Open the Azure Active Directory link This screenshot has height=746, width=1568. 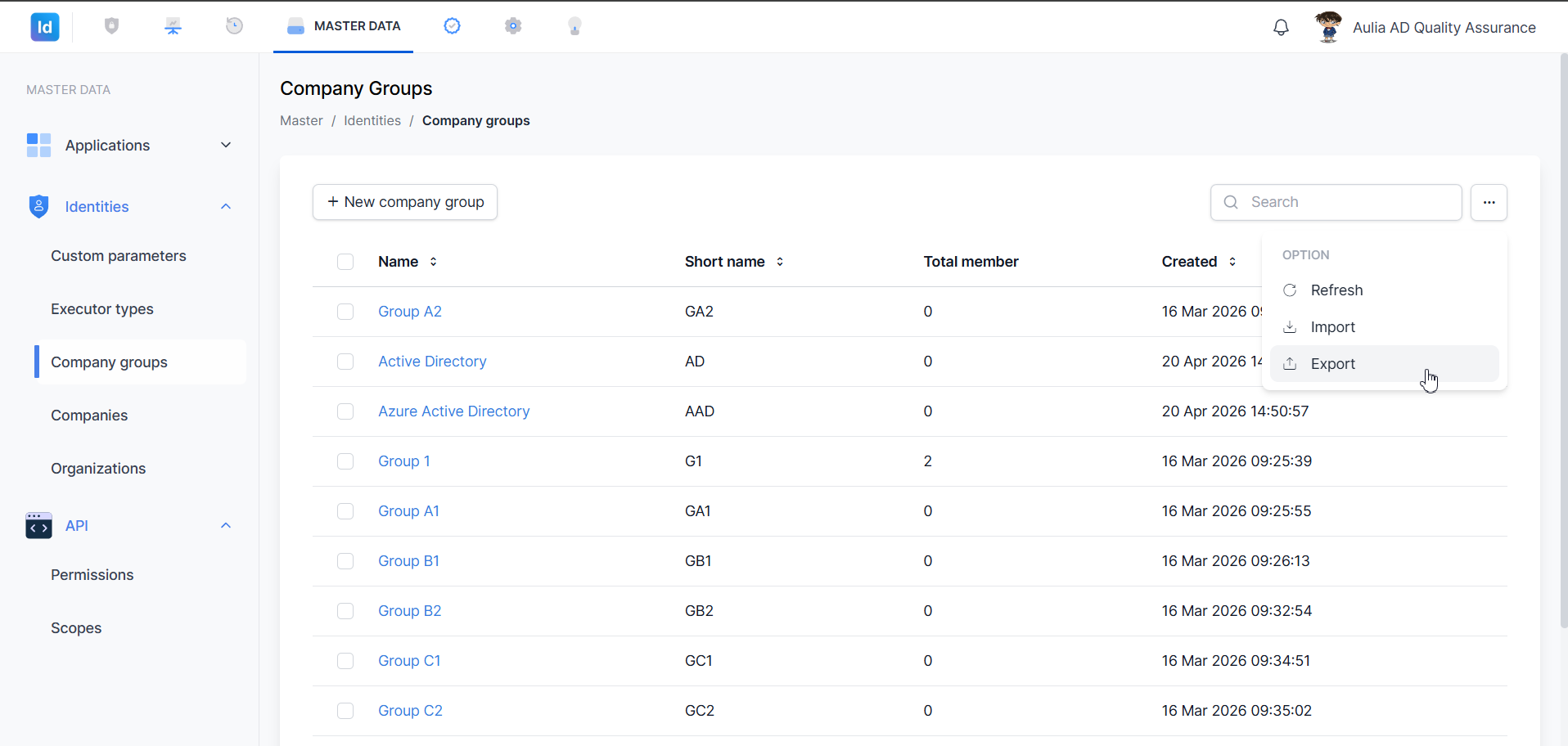pos(454,411)
